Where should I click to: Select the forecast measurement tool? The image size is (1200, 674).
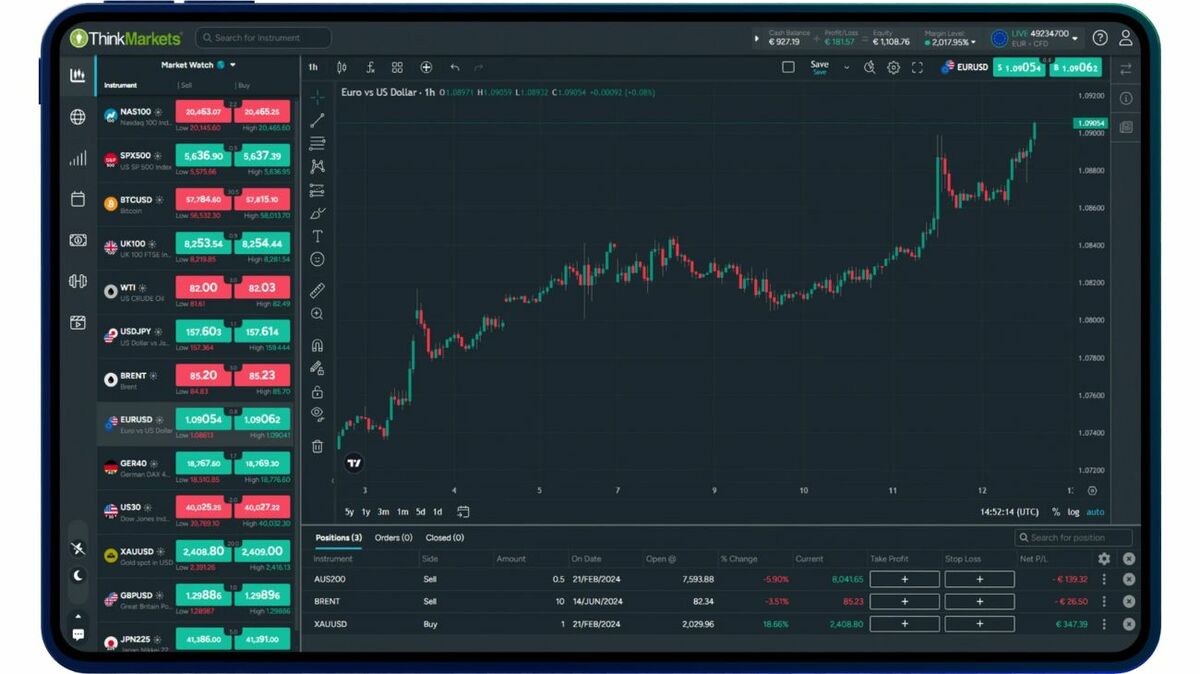317,190
